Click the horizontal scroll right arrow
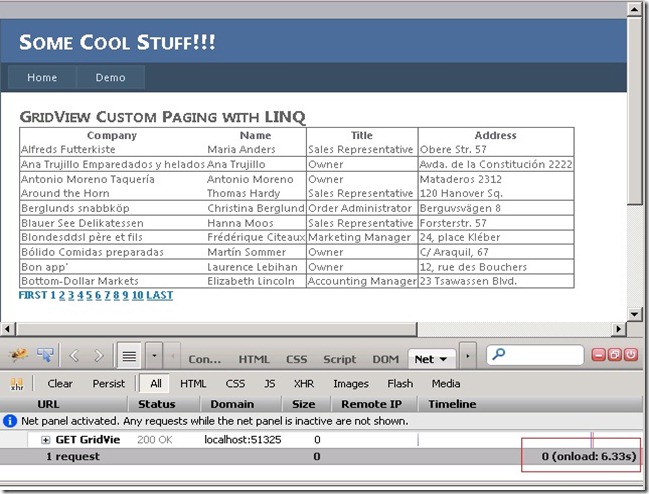 [618, 329]
